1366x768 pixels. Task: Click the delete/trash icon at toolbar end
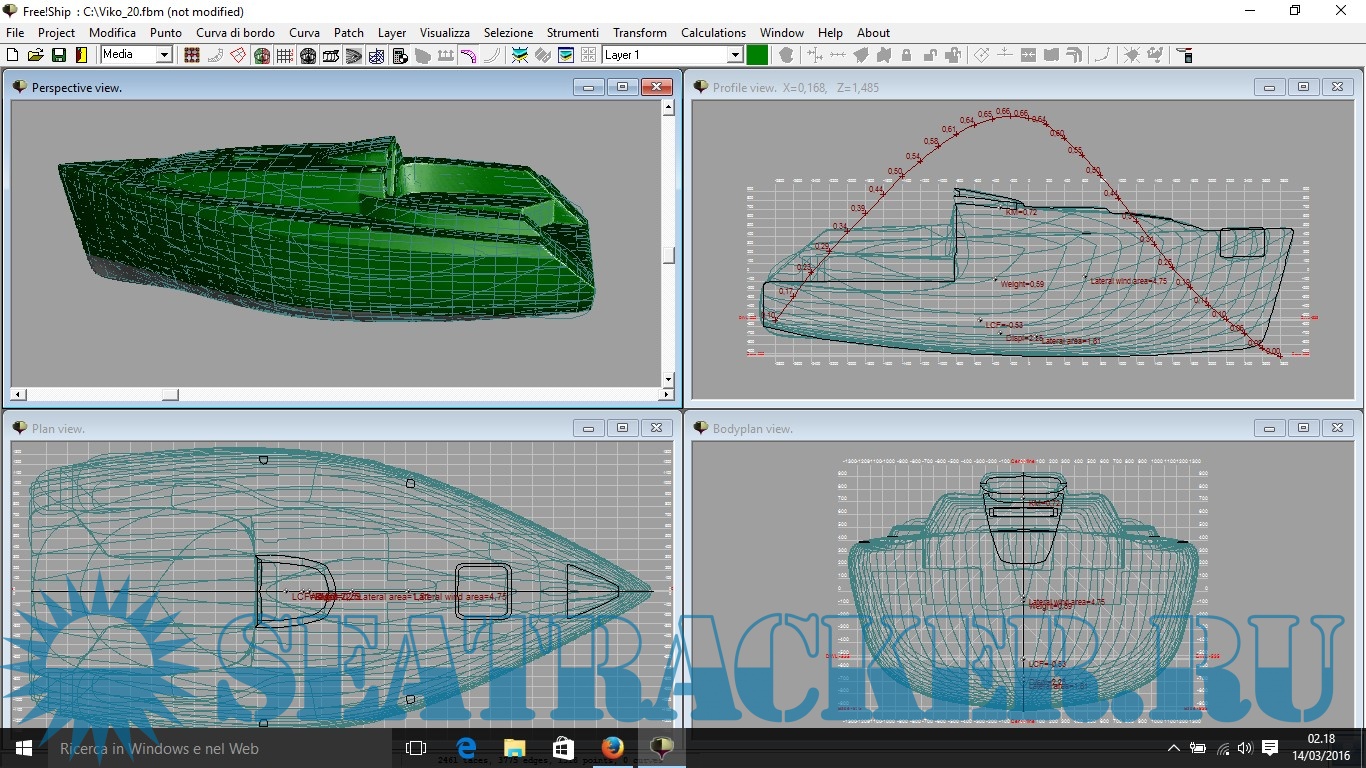[1184, 55]
